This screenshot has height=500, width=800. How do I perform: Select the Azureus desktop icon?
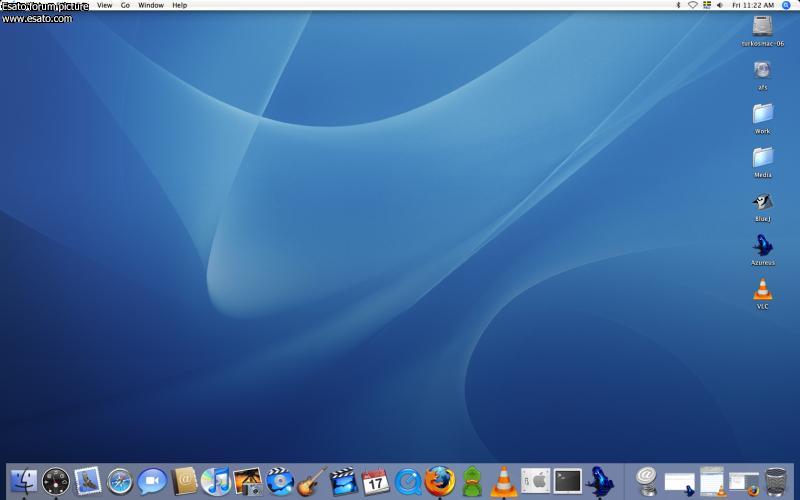[762, 247]
